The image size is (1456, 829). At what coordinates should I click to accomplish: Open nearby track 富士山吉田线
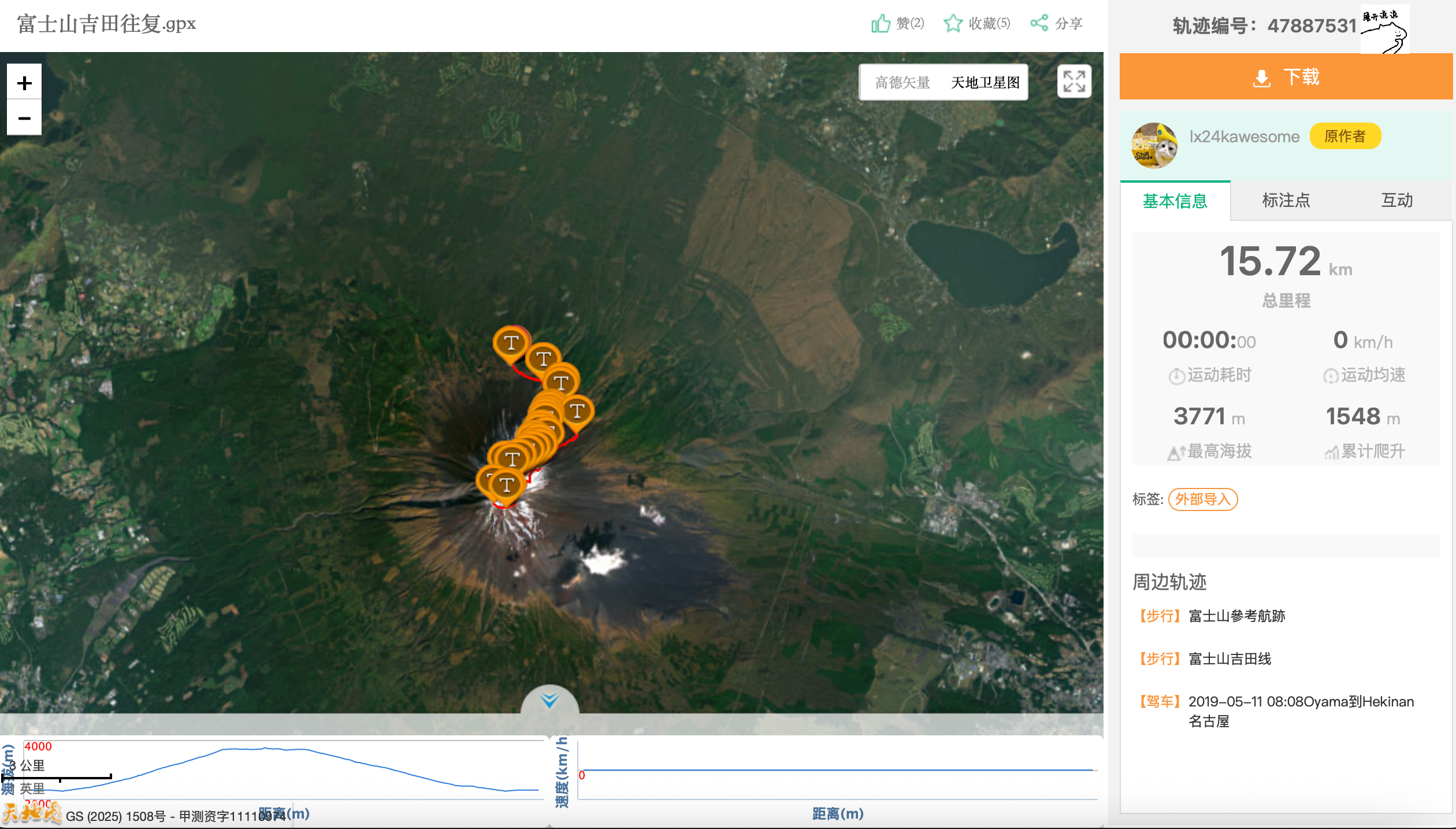click(1230, 659)
